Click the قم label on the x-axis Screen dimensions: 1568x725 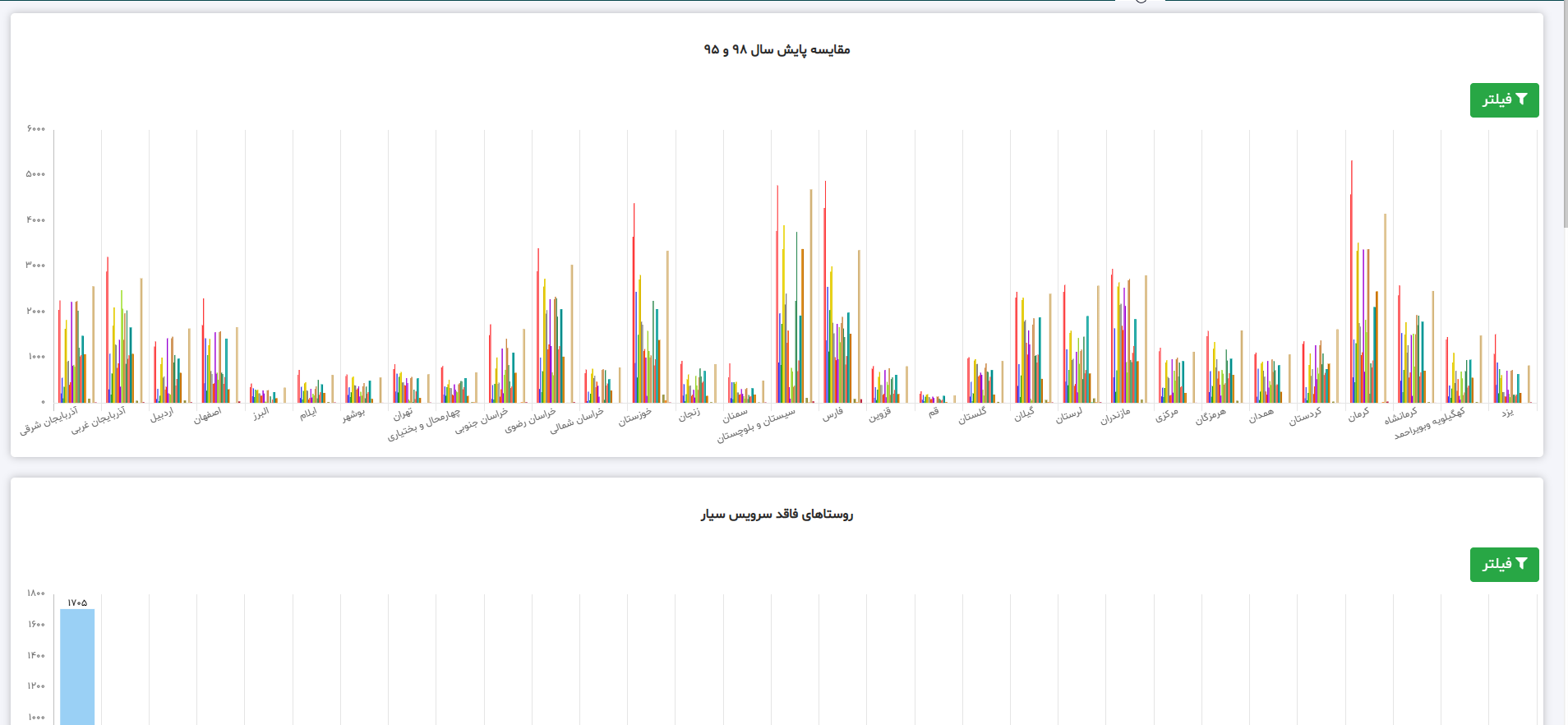tap(934, 413)
